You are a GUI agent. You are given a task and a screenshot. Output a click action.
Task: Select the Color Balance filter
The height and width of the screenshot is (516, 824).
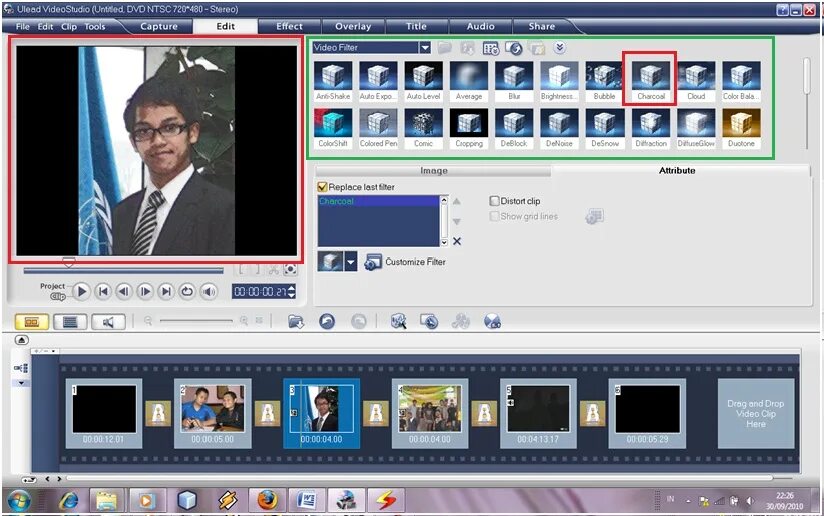tap(741, 76)
